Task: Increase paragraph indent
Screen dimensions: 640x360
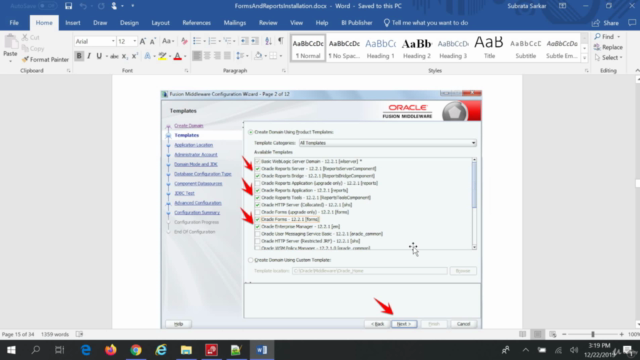Action: tap(255, 41)
